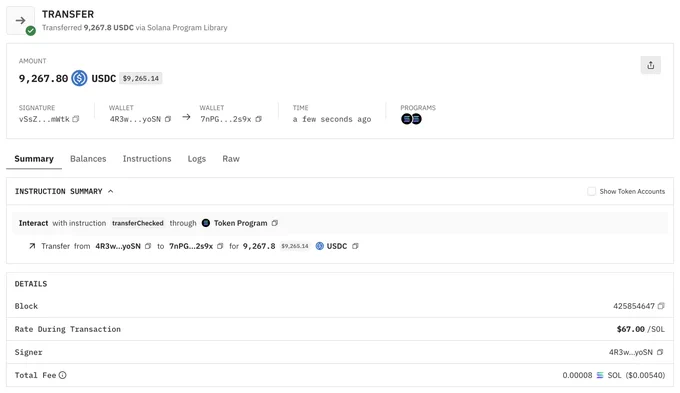Enable Show Token Accounts checkbox
This screenshot has height=393, width=680.
pos(591,191)
